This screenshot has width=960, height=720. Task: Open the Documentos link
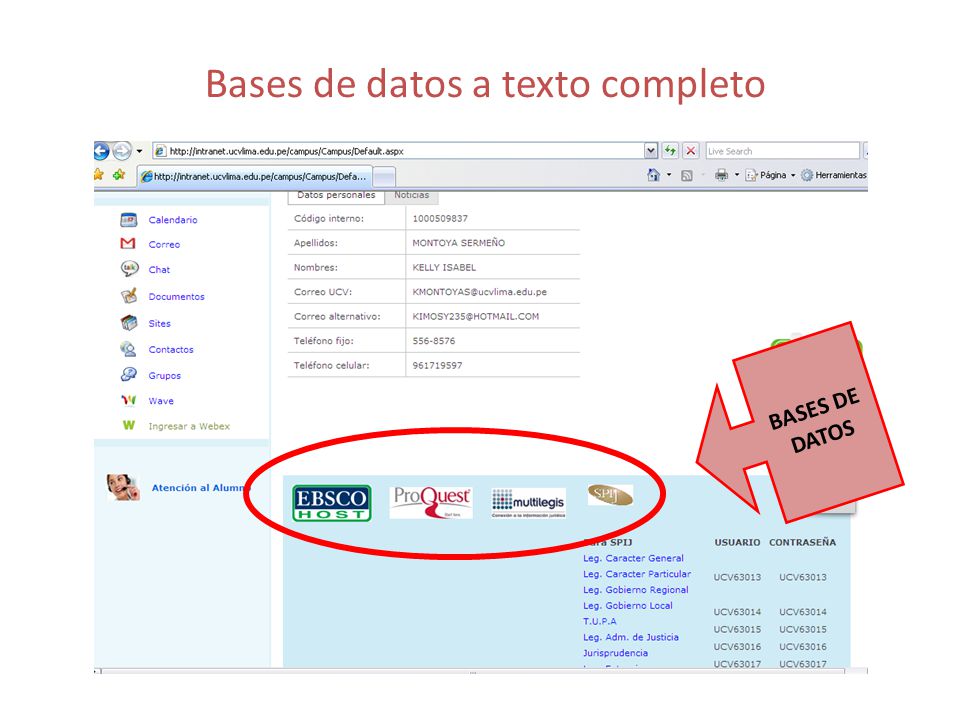[176, 296]
